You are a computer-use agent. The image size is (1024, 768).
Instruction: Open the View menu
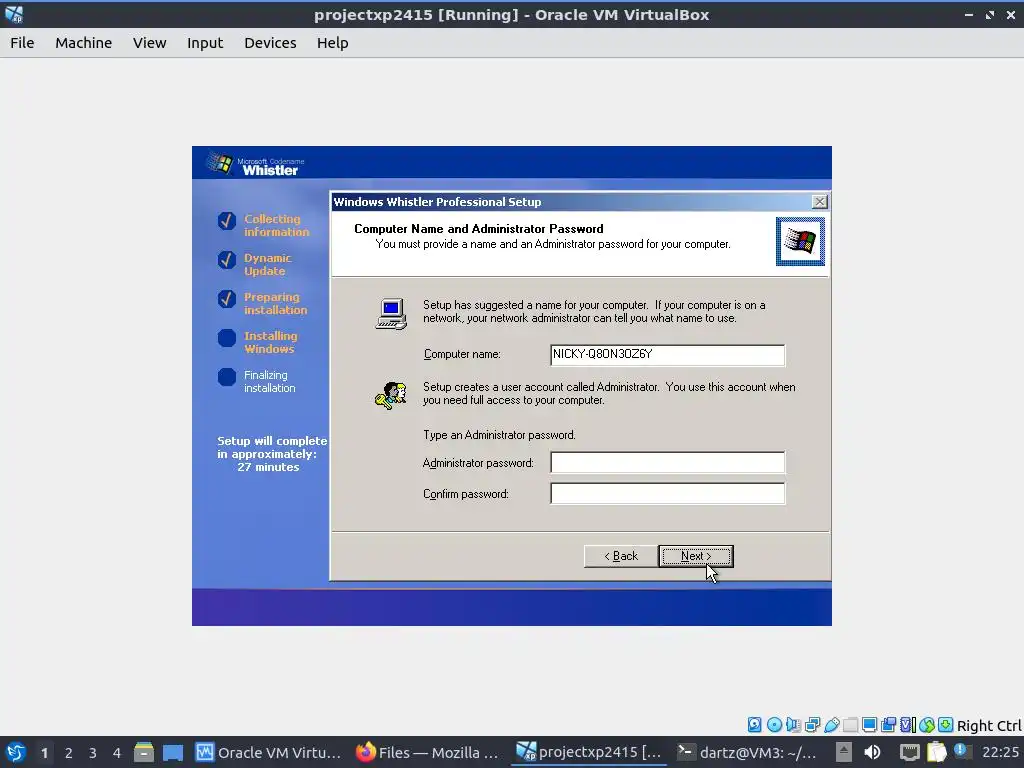point(150,43)
